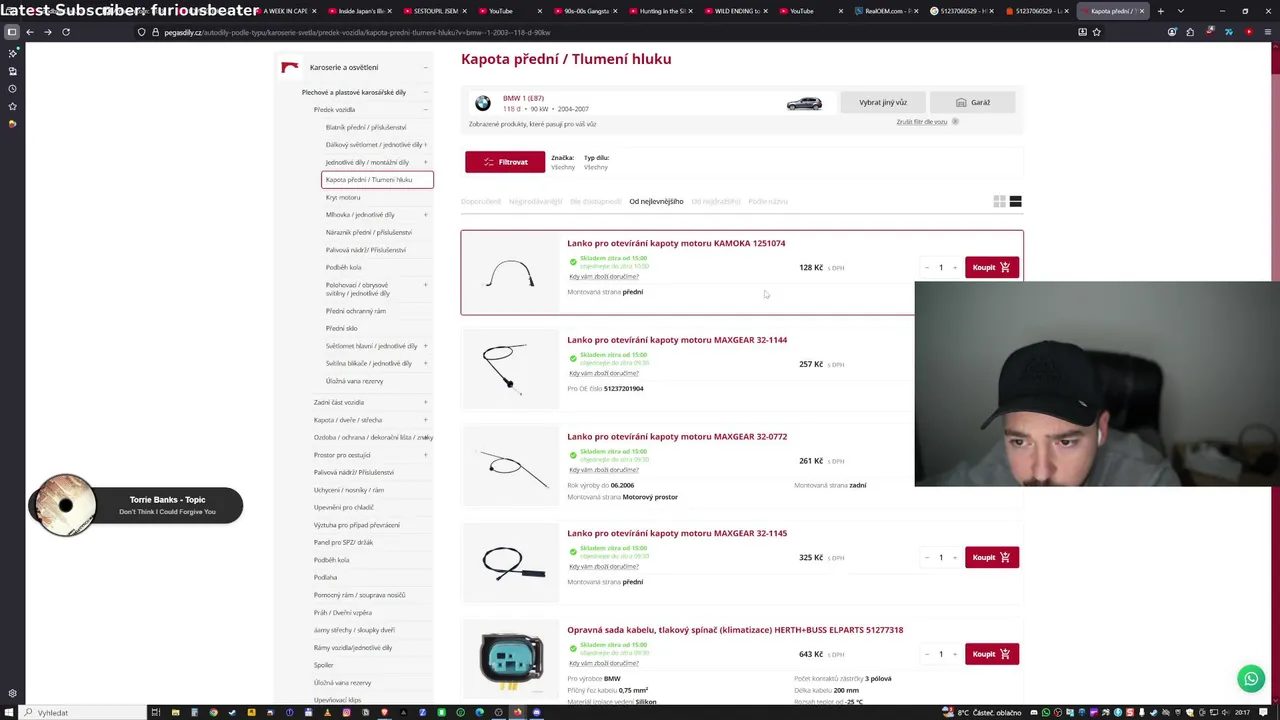Open browser sidebar settings gear icon

point(12,693)
